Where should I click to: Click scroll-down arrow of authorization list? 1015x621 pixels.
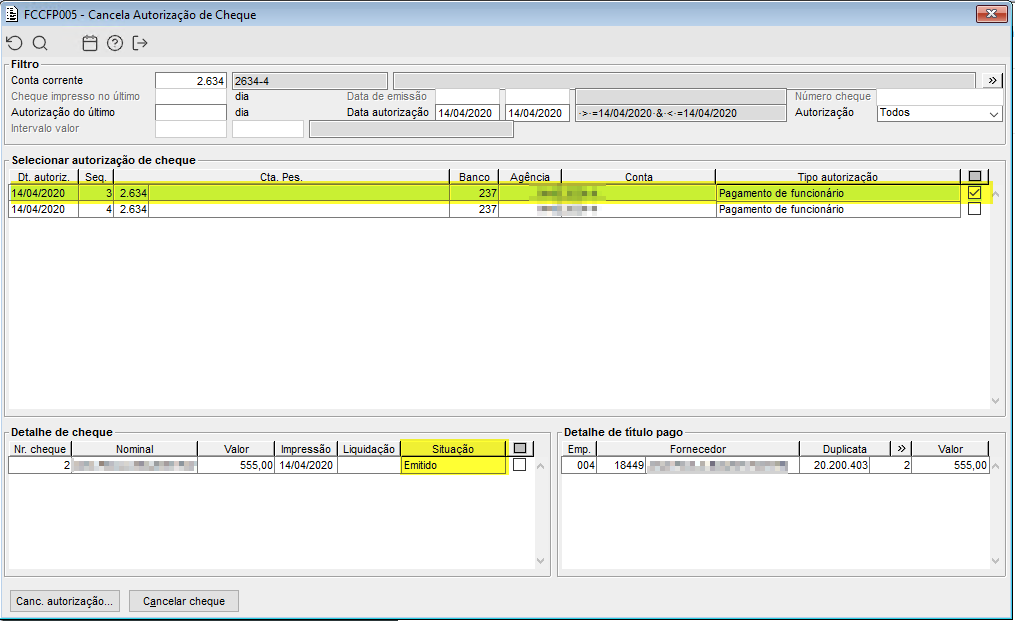point(996,401)
